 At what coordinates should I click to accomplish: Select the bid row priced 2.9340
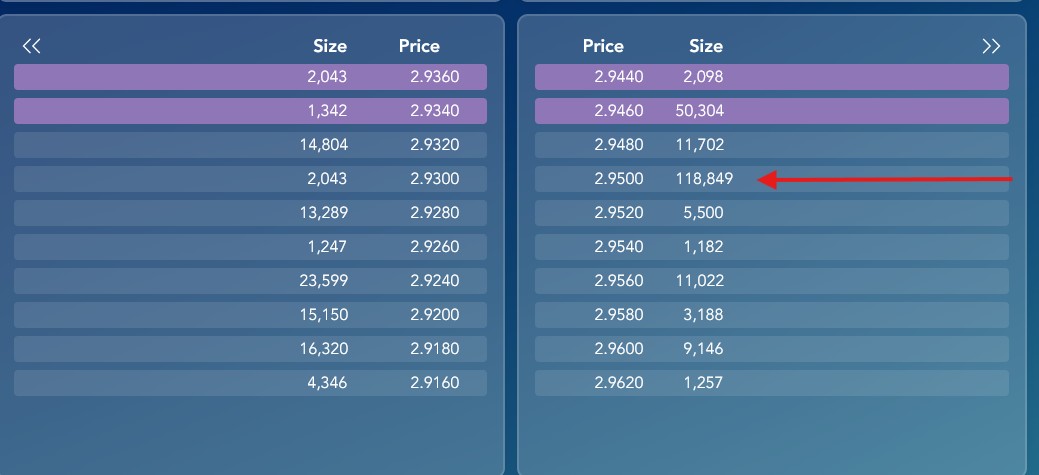point(250,111)
